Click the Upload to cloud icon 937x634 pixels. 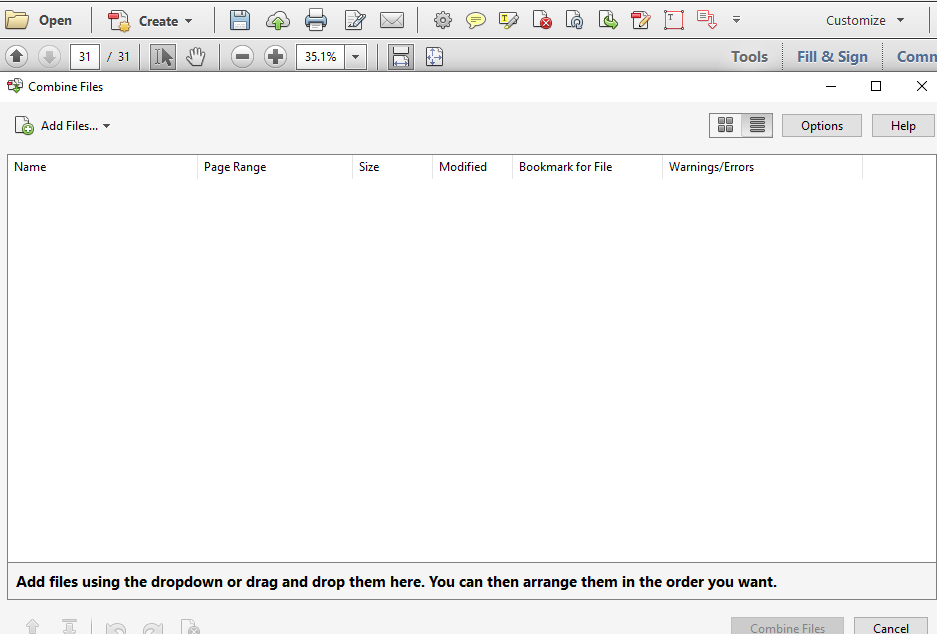277,20
